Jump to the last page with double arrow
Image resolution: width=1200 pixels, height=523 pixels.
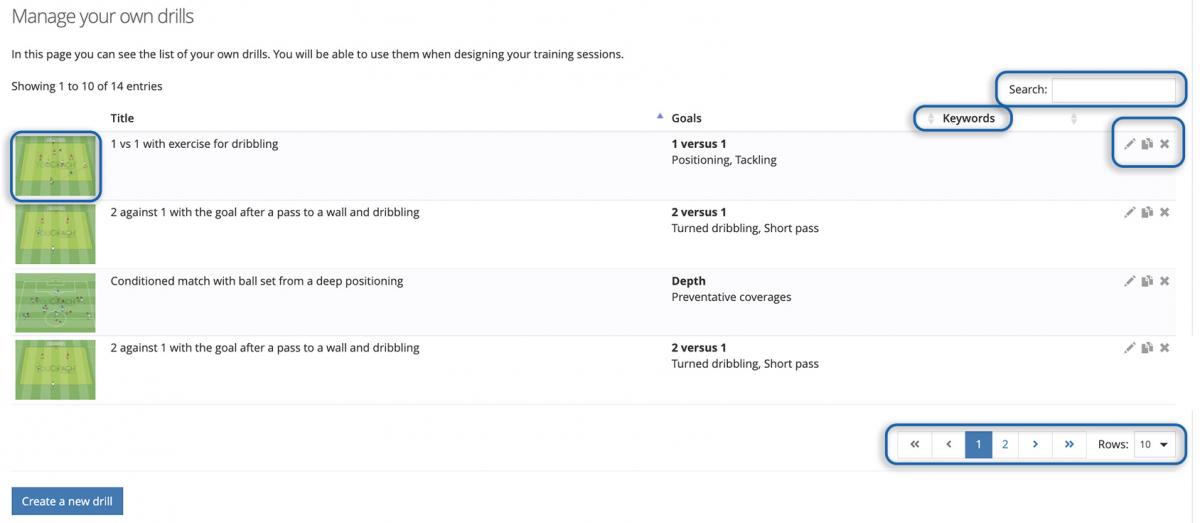point(1069,445)
